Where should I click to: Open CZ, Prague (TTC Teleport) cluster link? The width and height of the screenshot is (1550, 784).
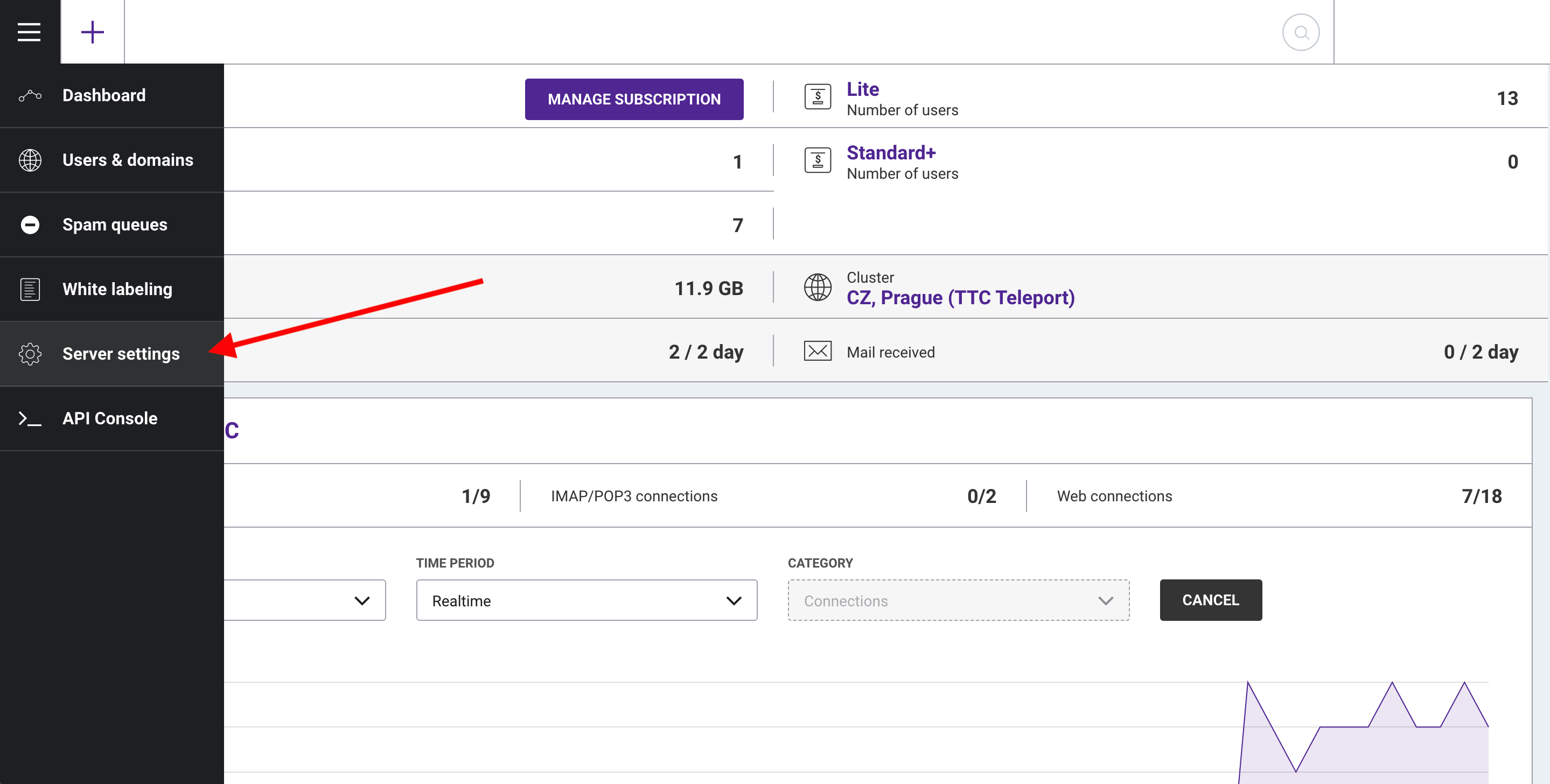pos(961,298)
